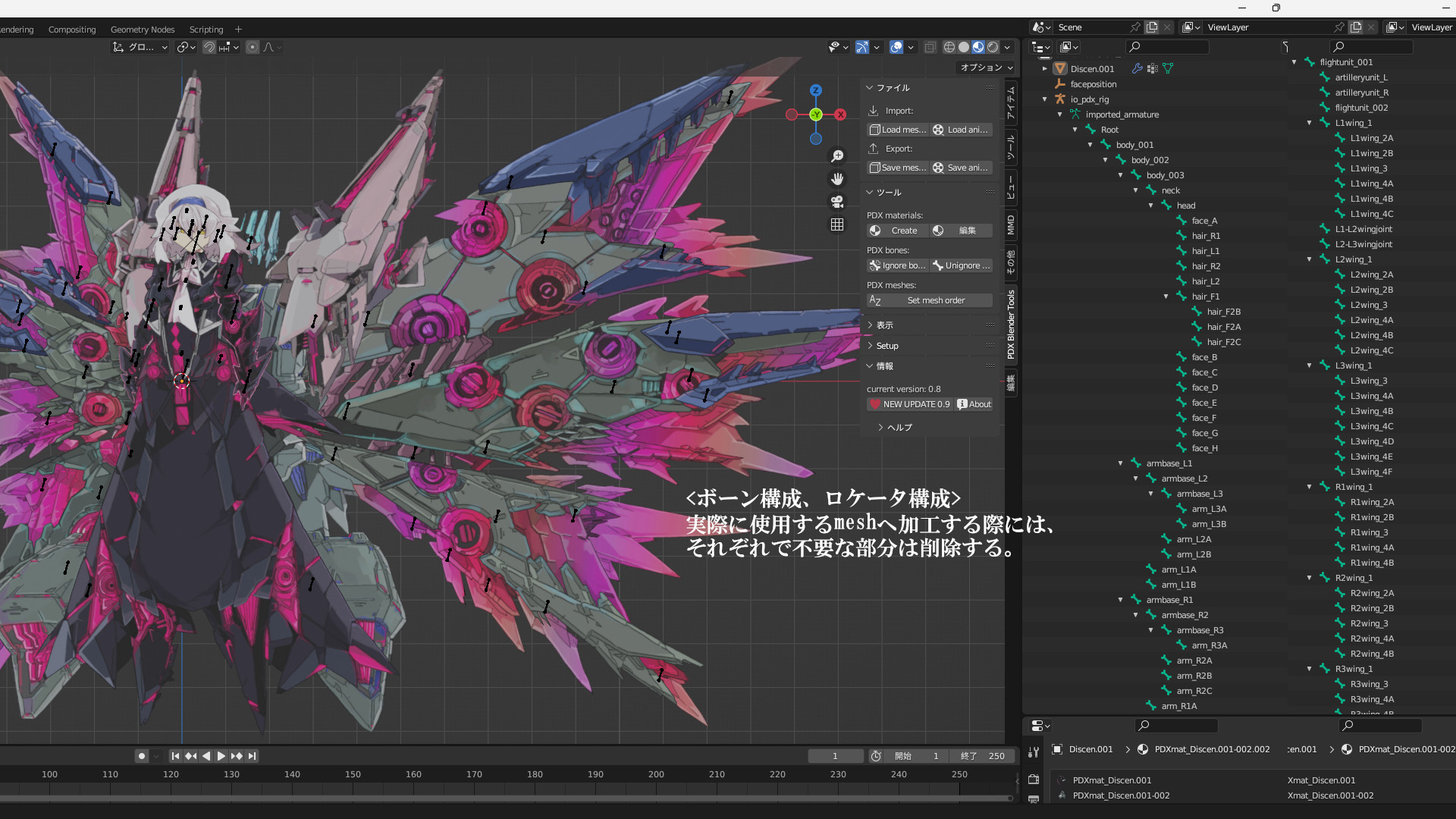Toggle viewport gizmos display
This screenshot has height=819, width=1456.
(862, 47)
